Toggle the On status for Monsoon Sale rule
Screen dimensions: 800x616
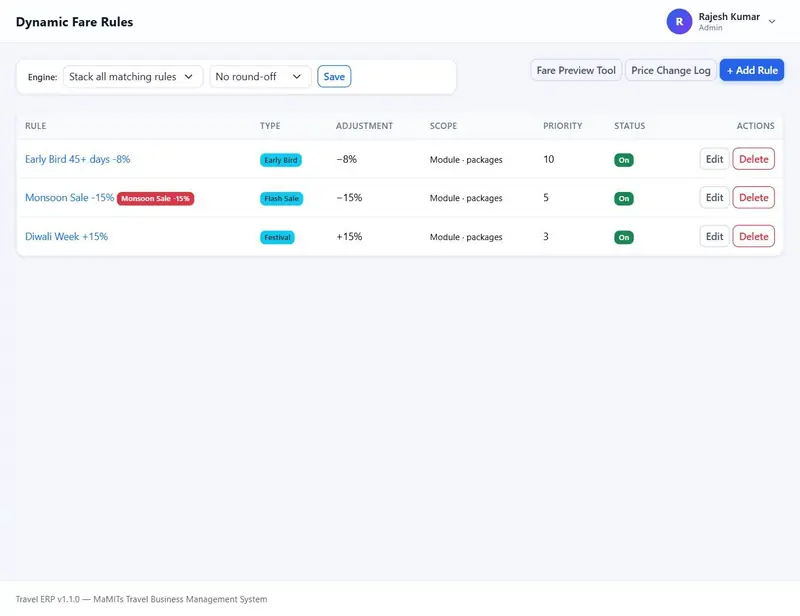click(623, 199)
